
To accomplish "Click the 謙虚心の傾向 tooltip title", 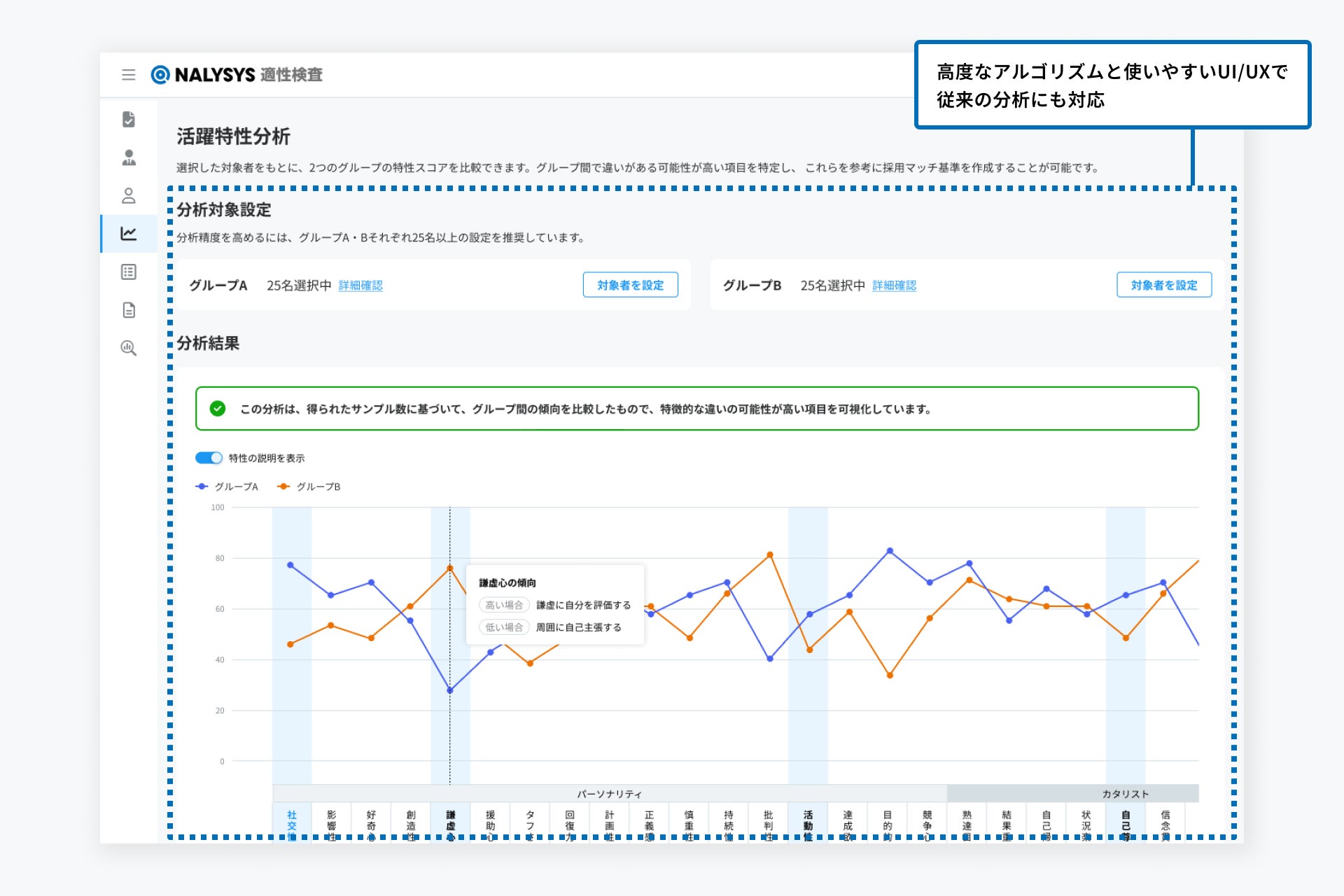I will tap(507, 583).
